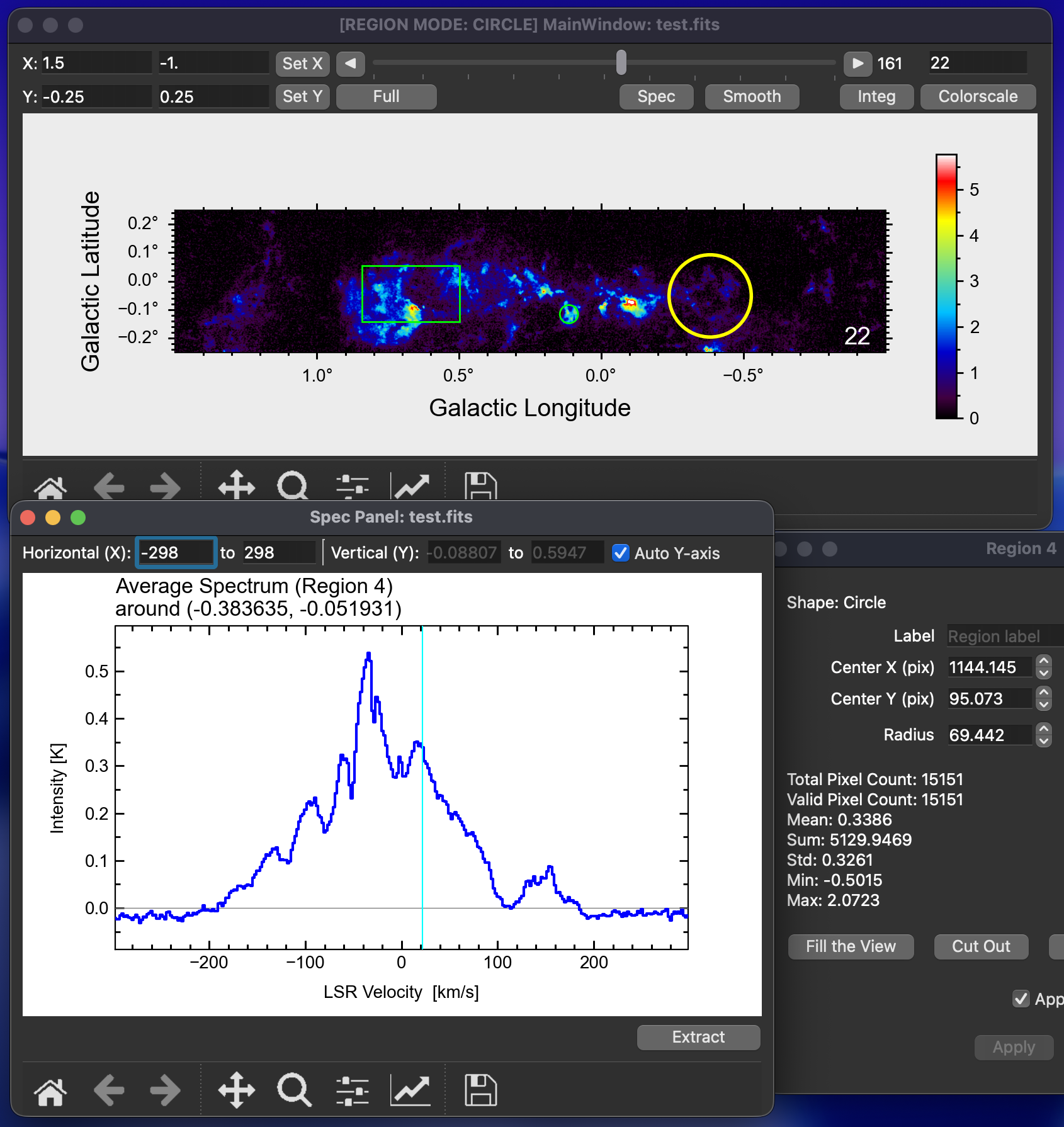
Task: Close the Spec Panel window
Action: point(28,518)
